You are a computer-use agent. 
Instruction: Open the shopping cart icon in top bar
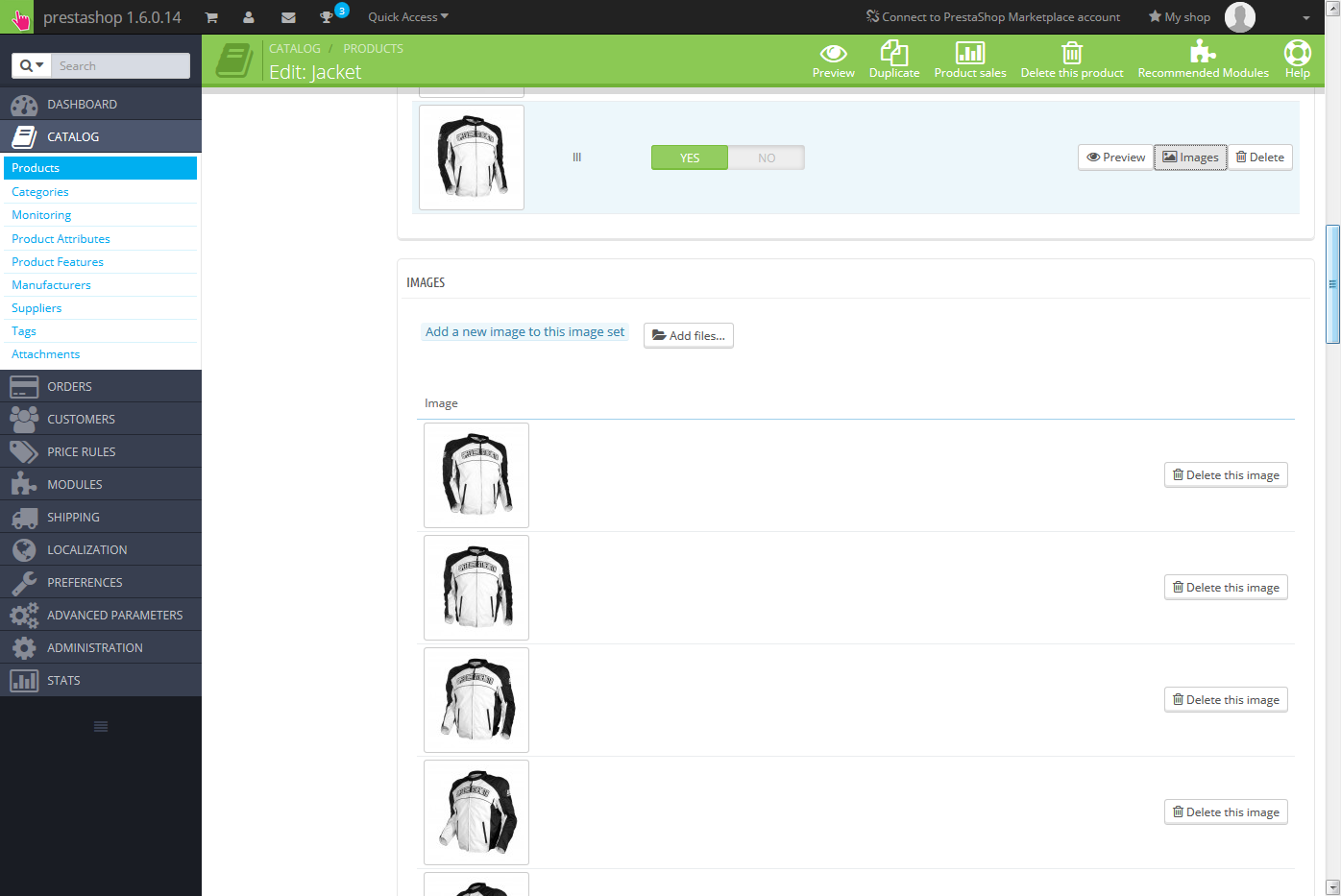coord(211,17)
